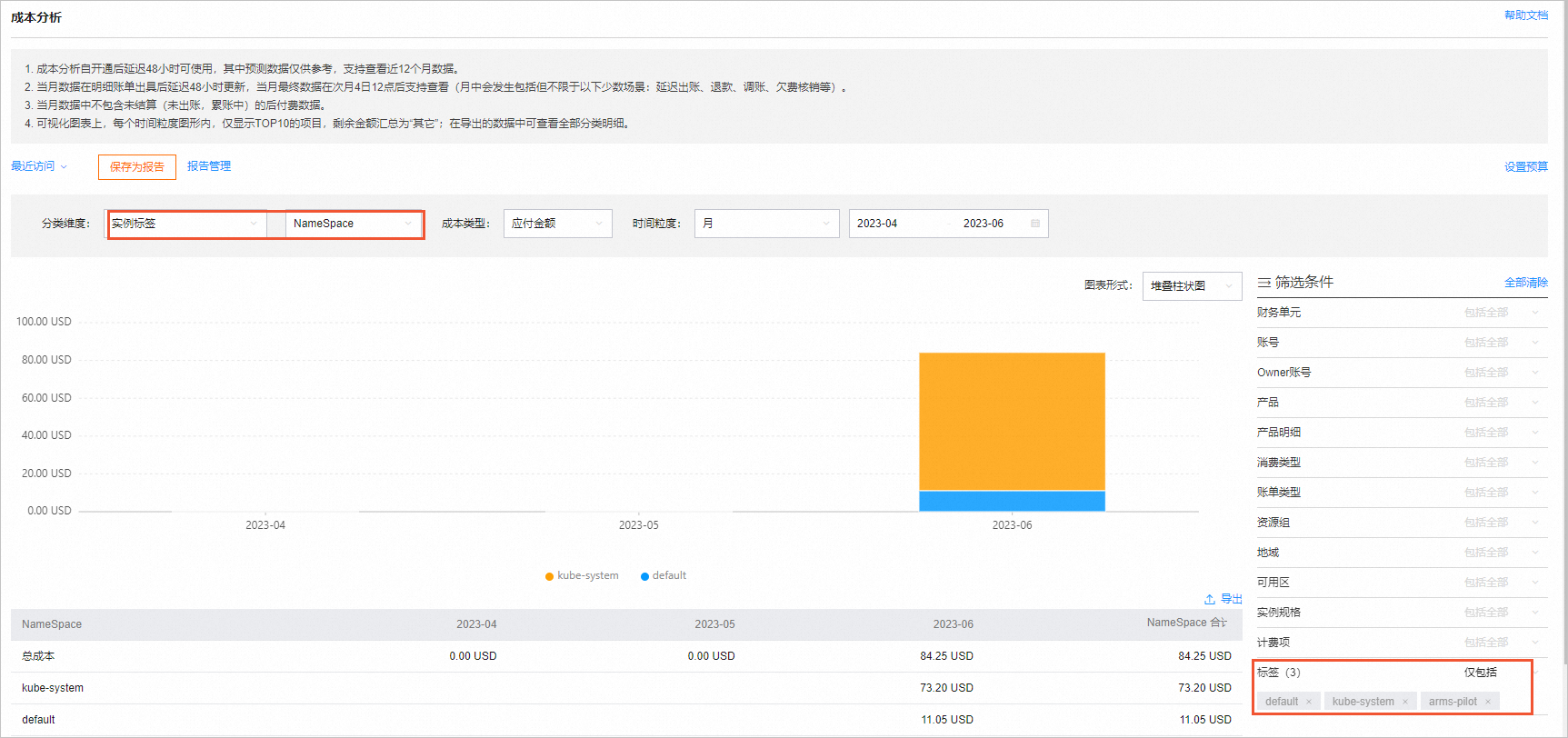Remove the kube-system tag filter chip
Viewport: 1568px width, 738px height.
(1405, 702)
